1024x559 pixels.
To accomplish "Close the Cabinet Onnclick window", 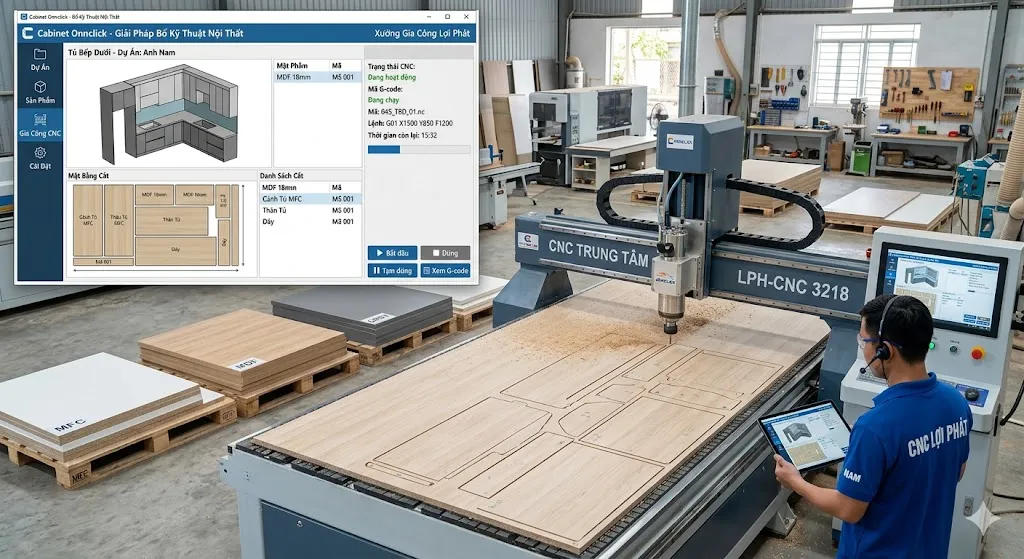I will coord(466,17).
